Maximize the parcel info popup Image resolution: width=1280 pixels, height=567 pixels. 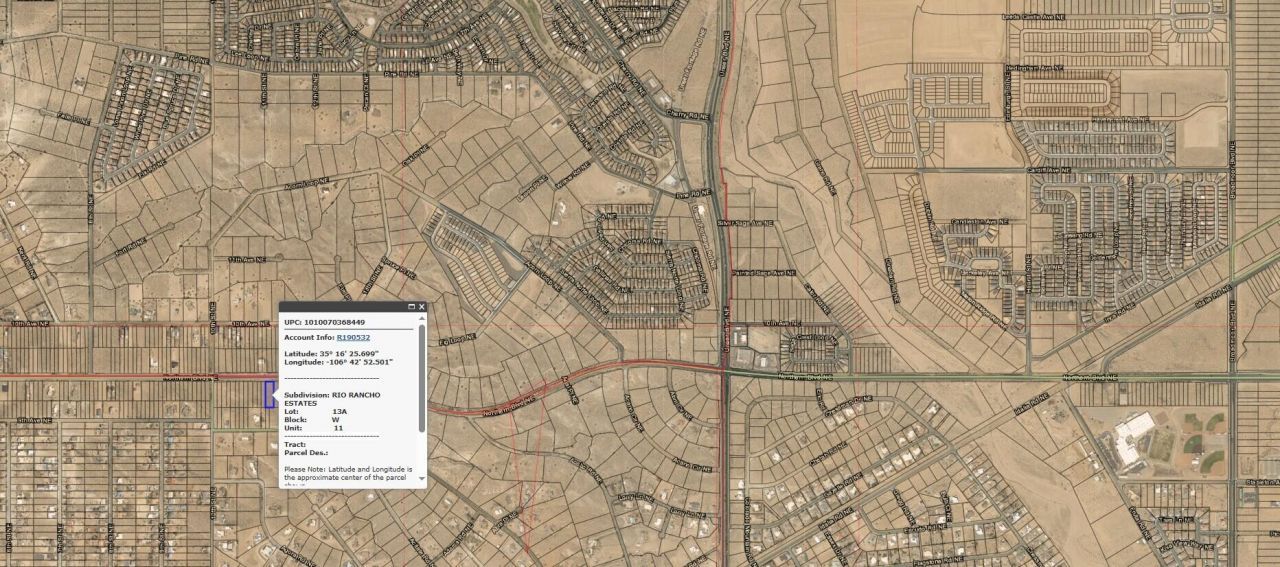click(411, 307)
